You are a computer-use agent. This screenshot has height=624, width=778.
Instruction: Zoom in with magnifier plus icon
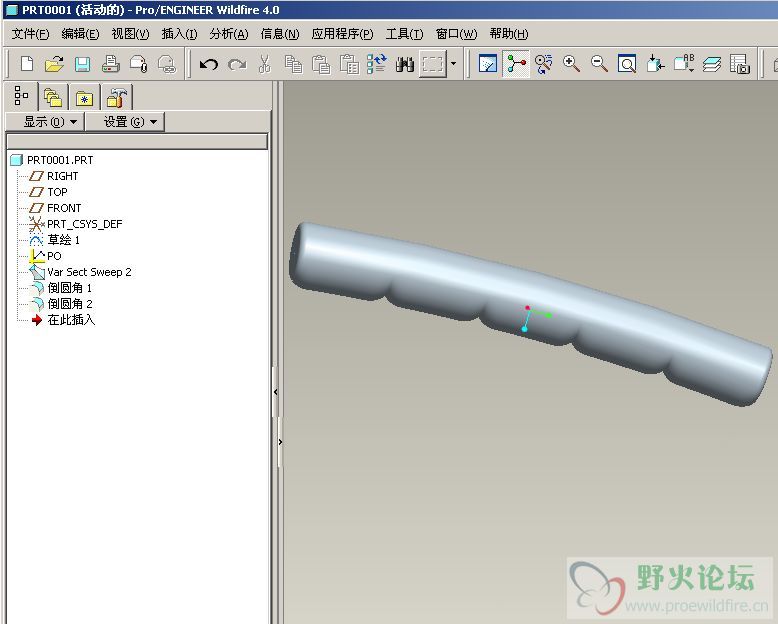[x=571, y=63]
